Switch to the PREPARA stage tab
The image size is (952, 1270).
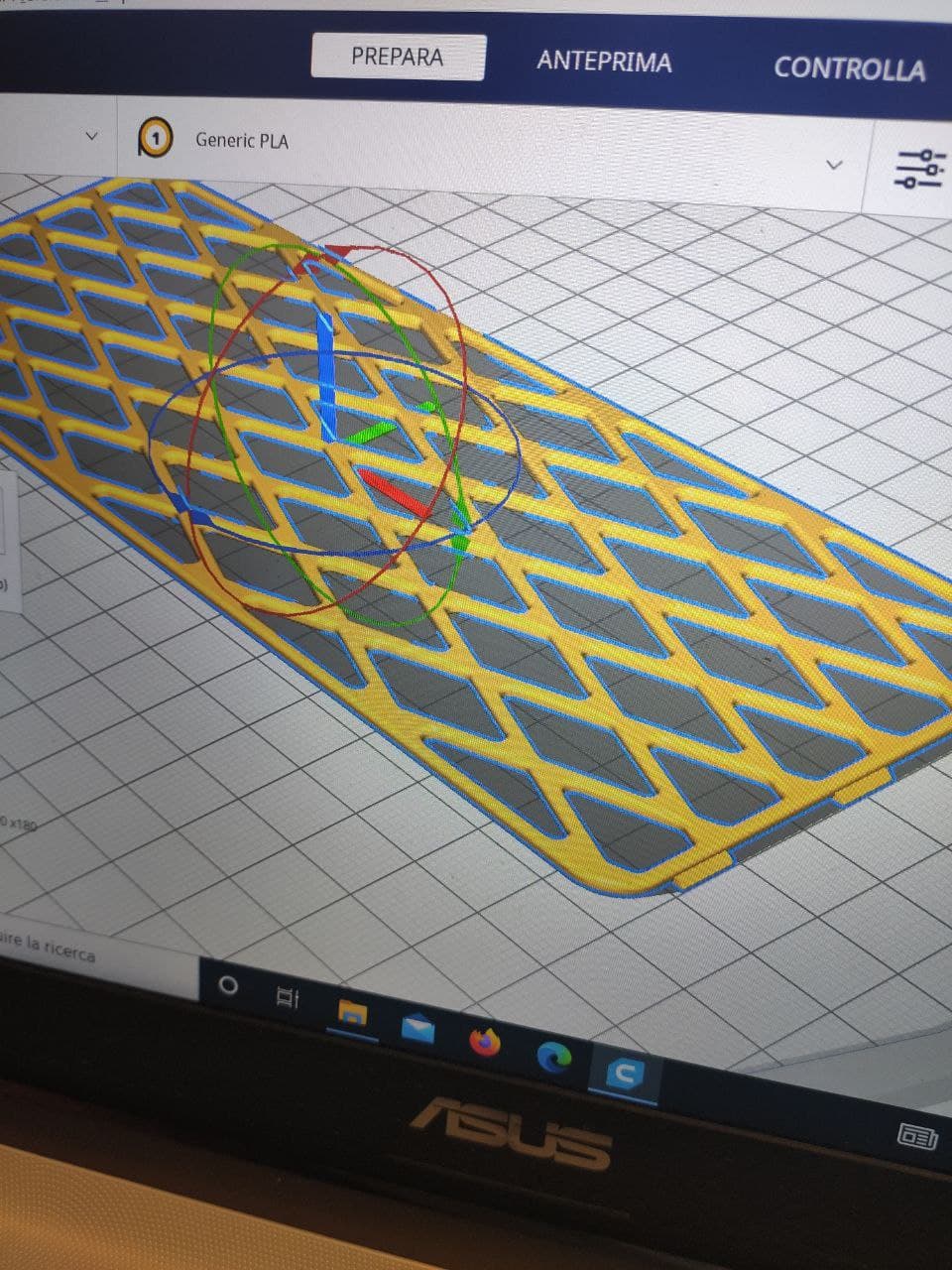[x=398, y=57]
